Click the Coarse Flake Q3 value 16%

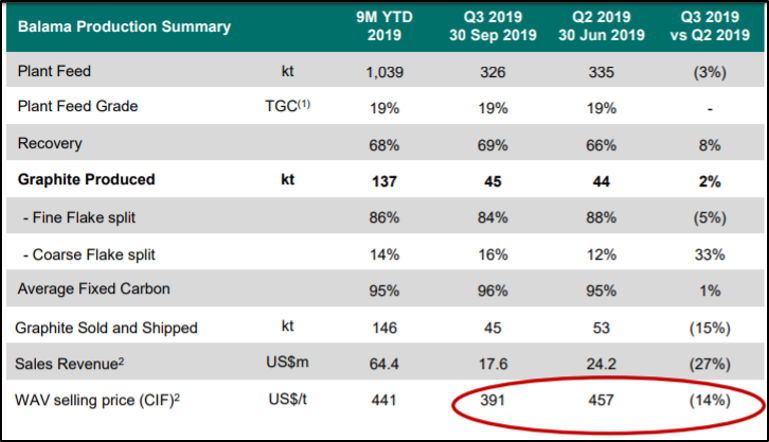493,255
